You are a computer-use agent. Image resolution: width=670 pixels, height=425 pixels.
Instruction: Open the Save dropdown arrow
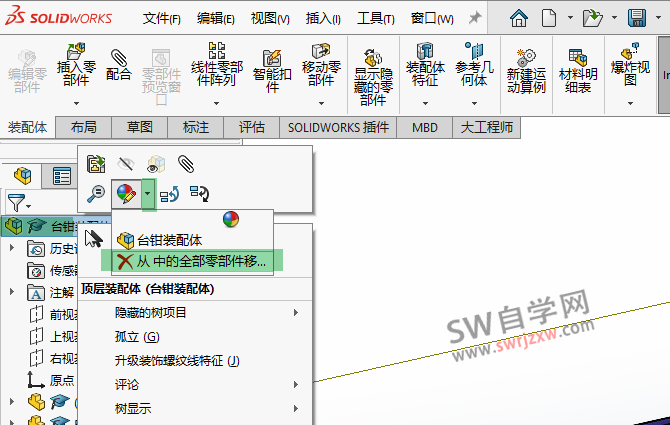click(x=658, y=18)
